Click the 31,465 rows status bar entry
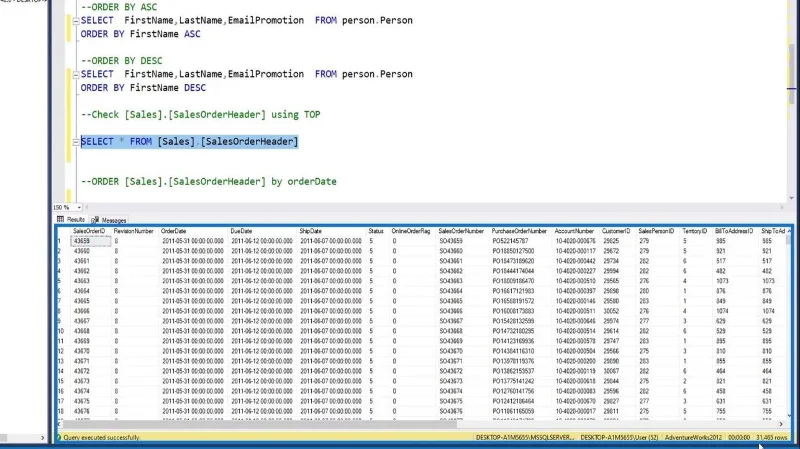 (772, 437)
